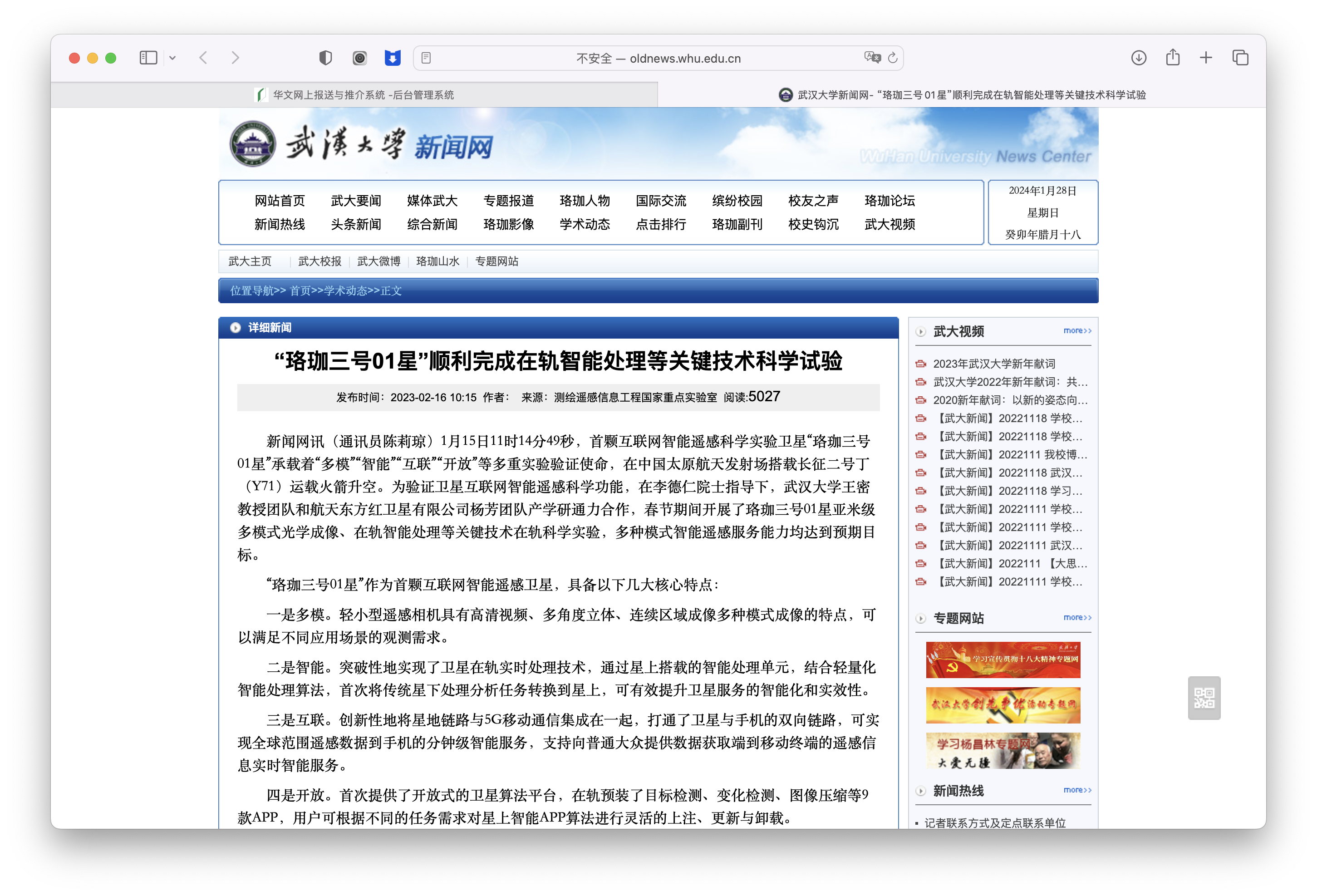Select the 武汉大学新闻网 article tab
This screenshot has width=1317, height=896.
click(x=962, y=95)
